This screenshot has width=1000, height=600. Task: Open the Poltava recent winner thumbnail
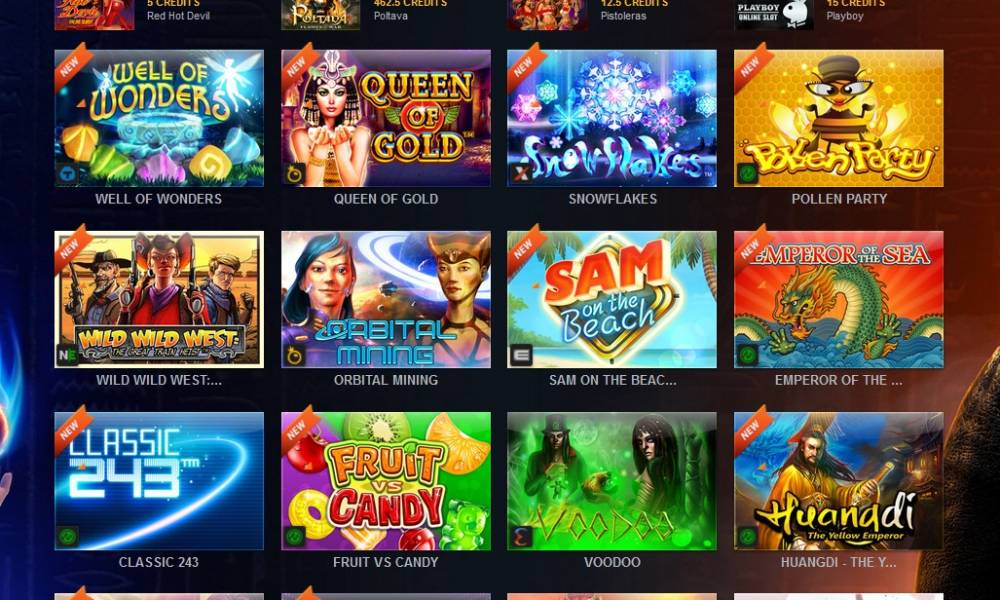(x=321, y=14)
